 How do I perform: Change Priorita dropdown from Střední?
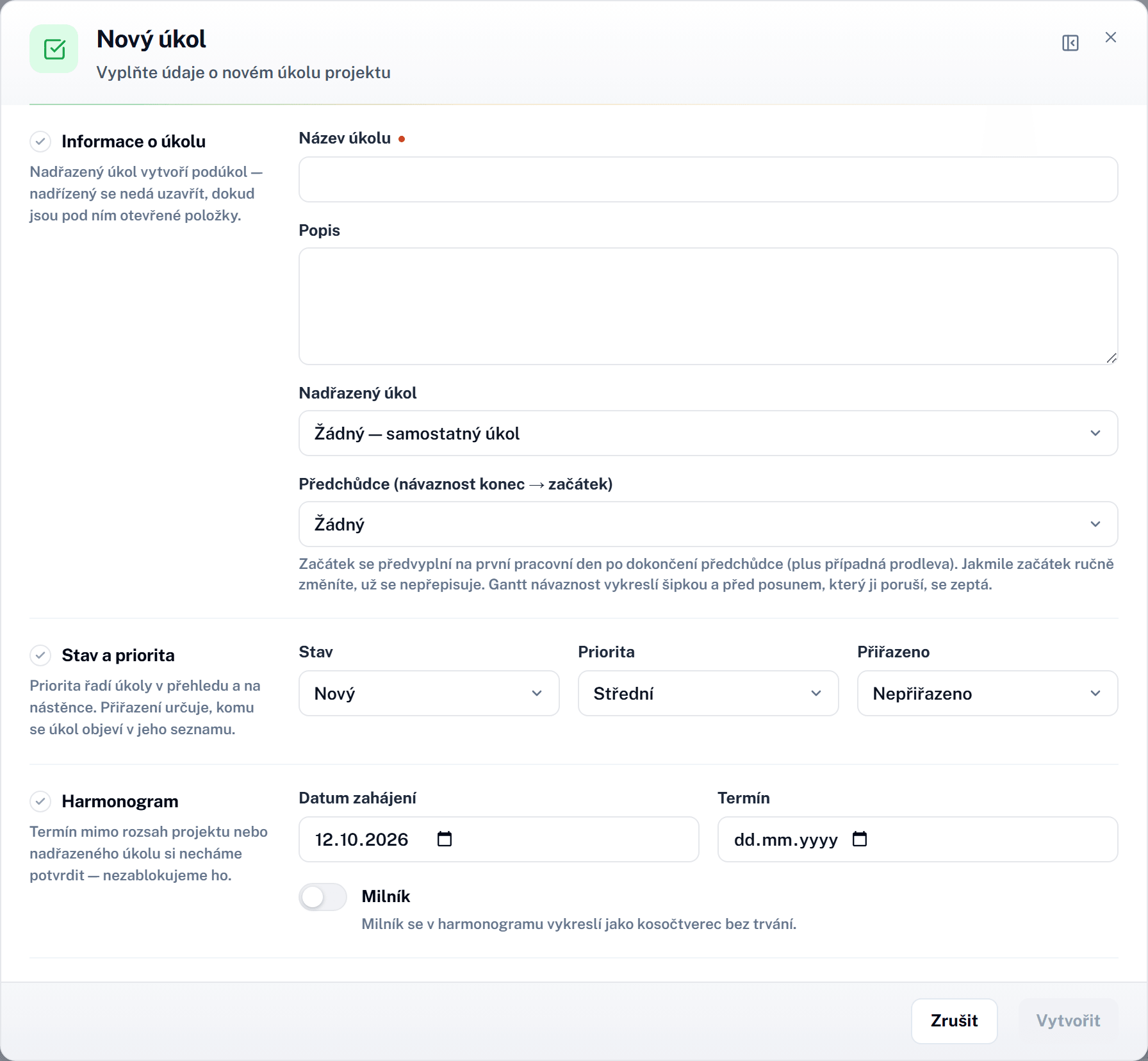click(708, 693)
